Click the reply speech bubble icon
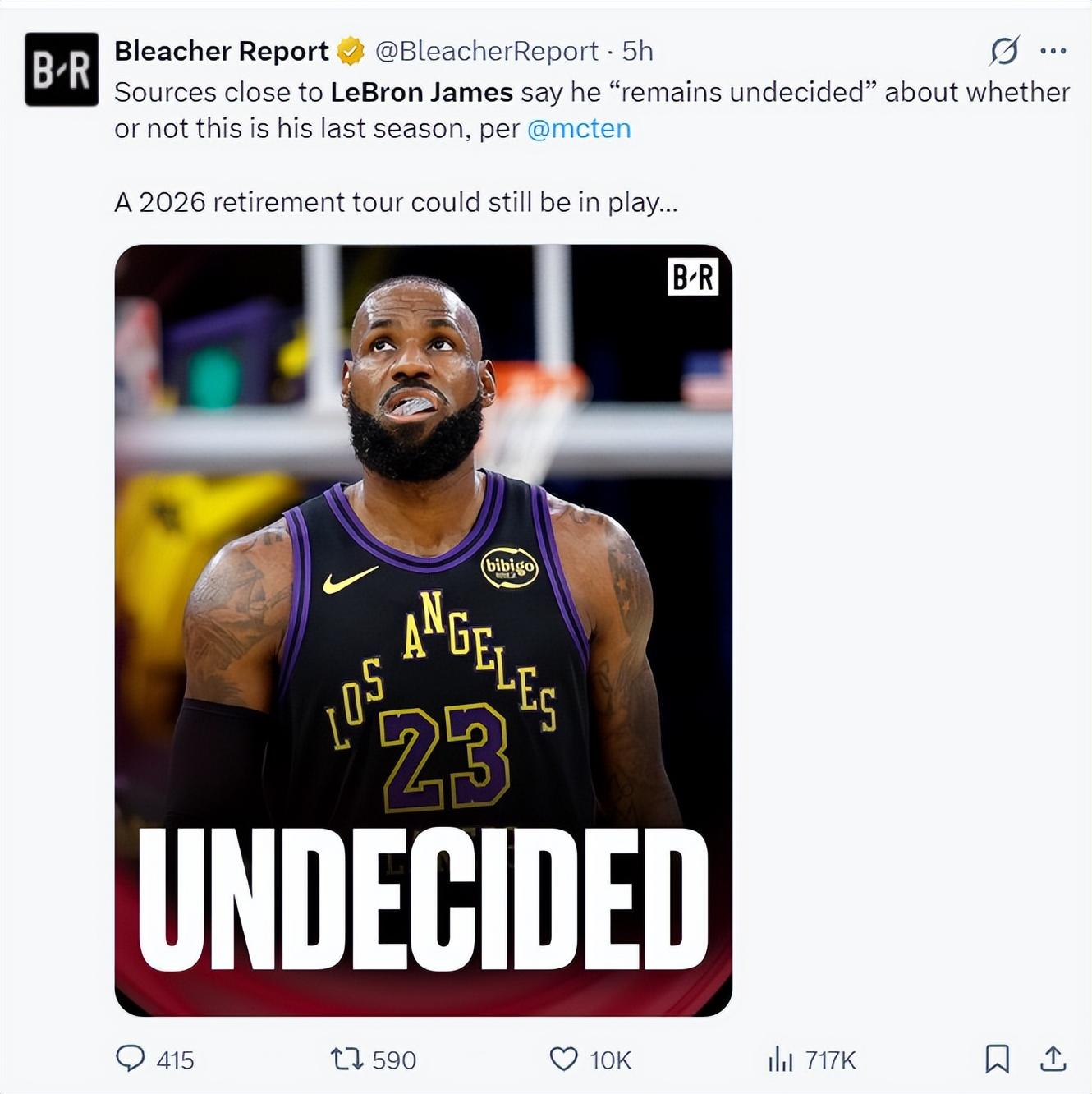This screenshot has height=1094, width=1092. coord(130,1058)
